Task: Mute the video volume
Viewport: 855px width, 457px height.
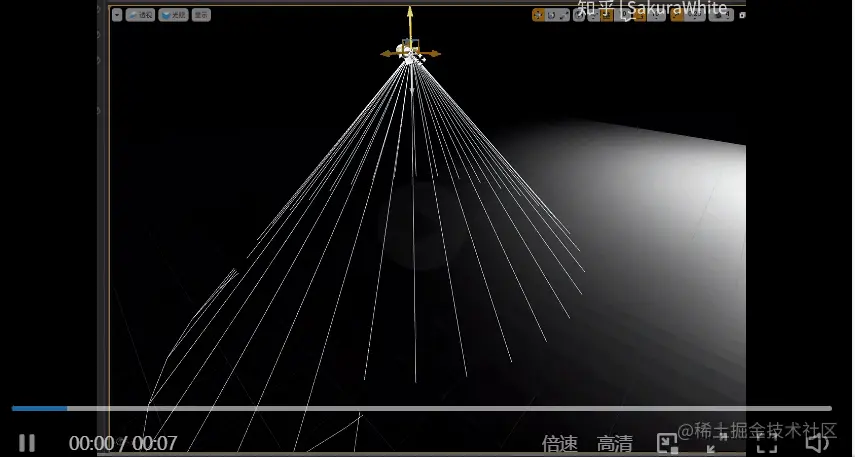Action: coord(816,443)
